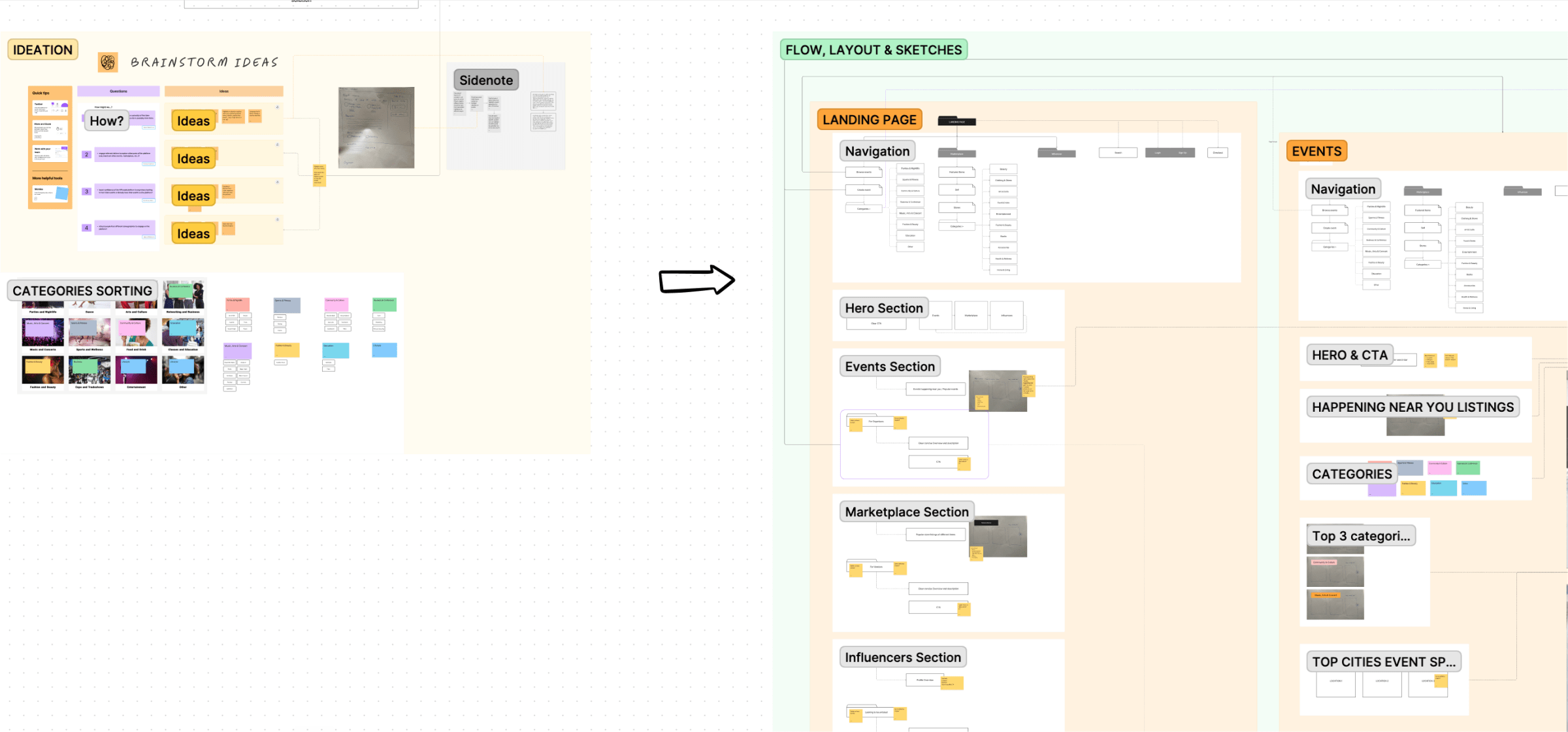Click the Search node in the landing page flow
The image size is (1568, 732).
point(1118,152)
